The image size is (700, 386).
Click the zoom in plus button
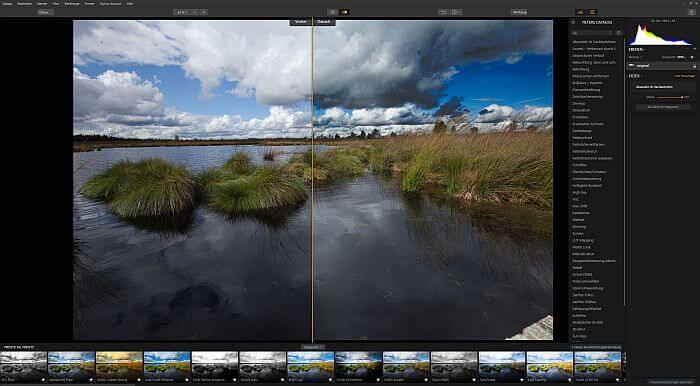pyautogui.click(x=203, y=12)
